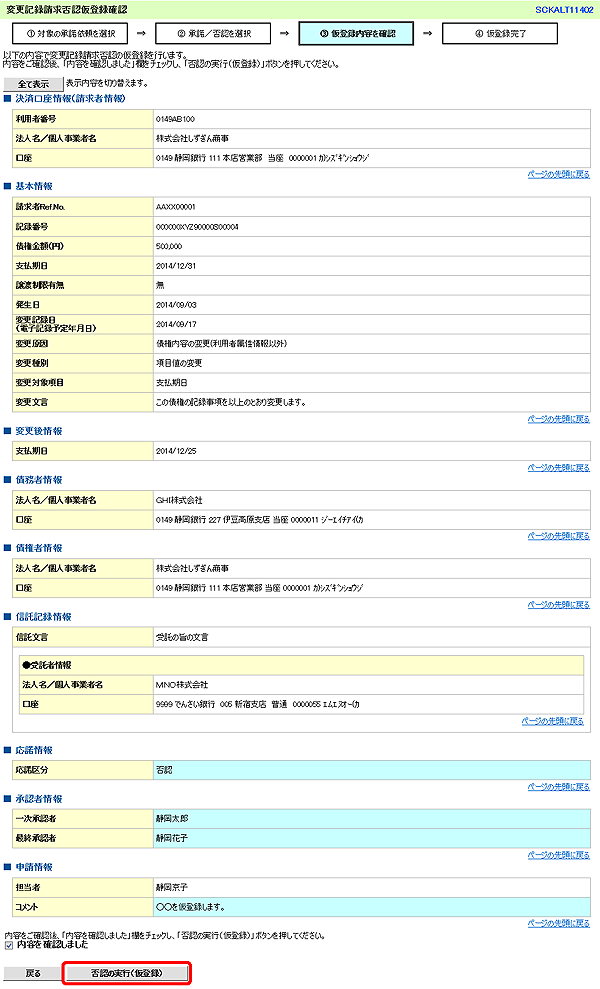600x989 pixels.
Task: Click the 戻る button
Action: point(33,973)
